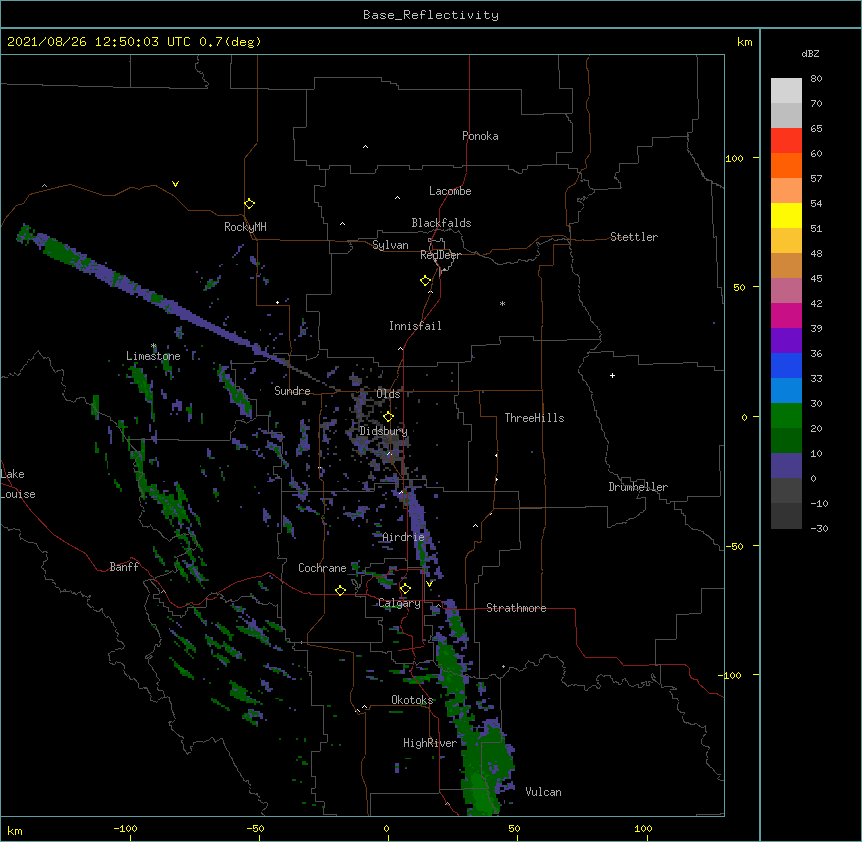Click the 50 tick on the x-axis
The width and height of the screenshot is (862, 842).
[514, 828]
